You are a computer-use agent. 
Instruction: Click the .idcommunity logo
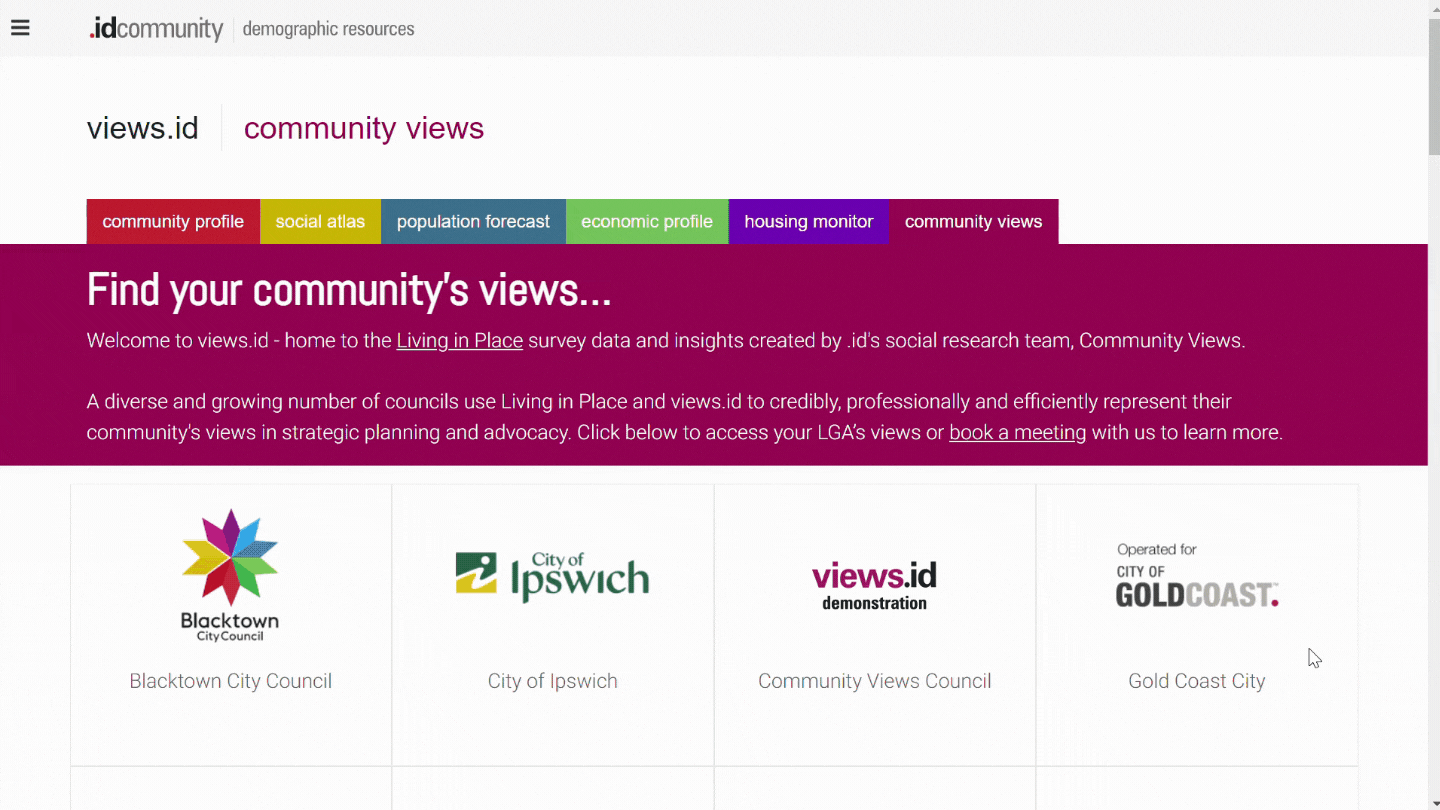156,29
